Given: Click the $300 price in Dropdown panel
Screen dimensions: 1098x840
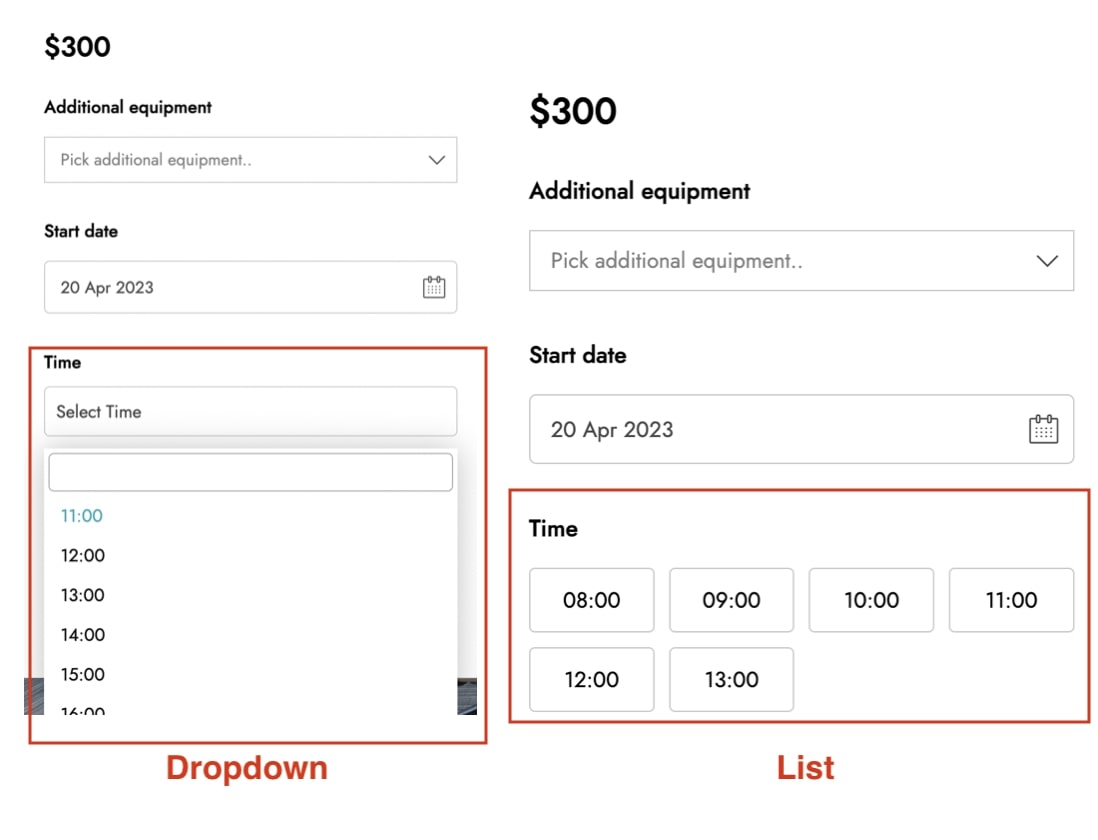Looking at the screenshot, I should coord(77,47).
